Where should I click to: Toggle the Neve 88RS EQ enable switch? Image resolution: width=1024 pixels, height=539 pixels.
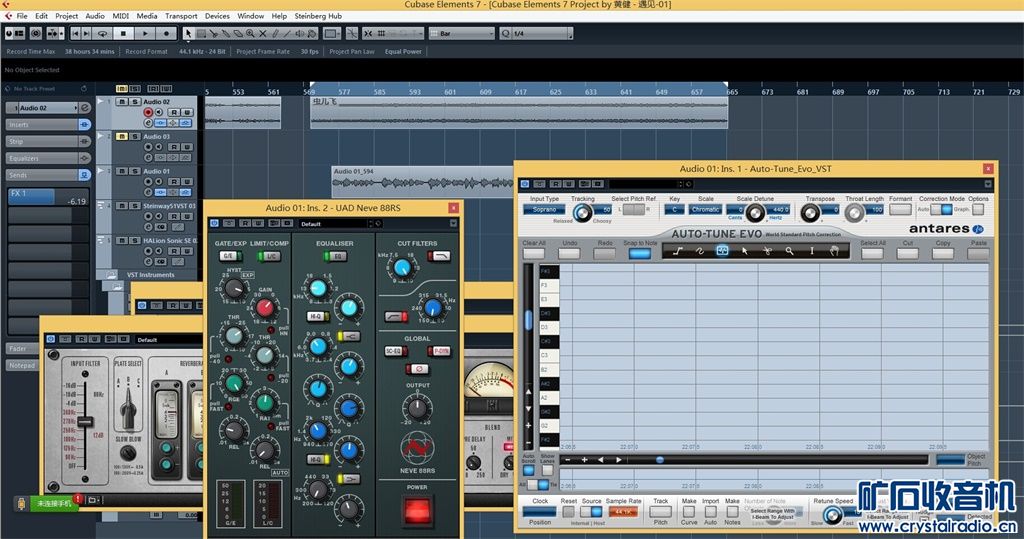(x=334, y=256)
